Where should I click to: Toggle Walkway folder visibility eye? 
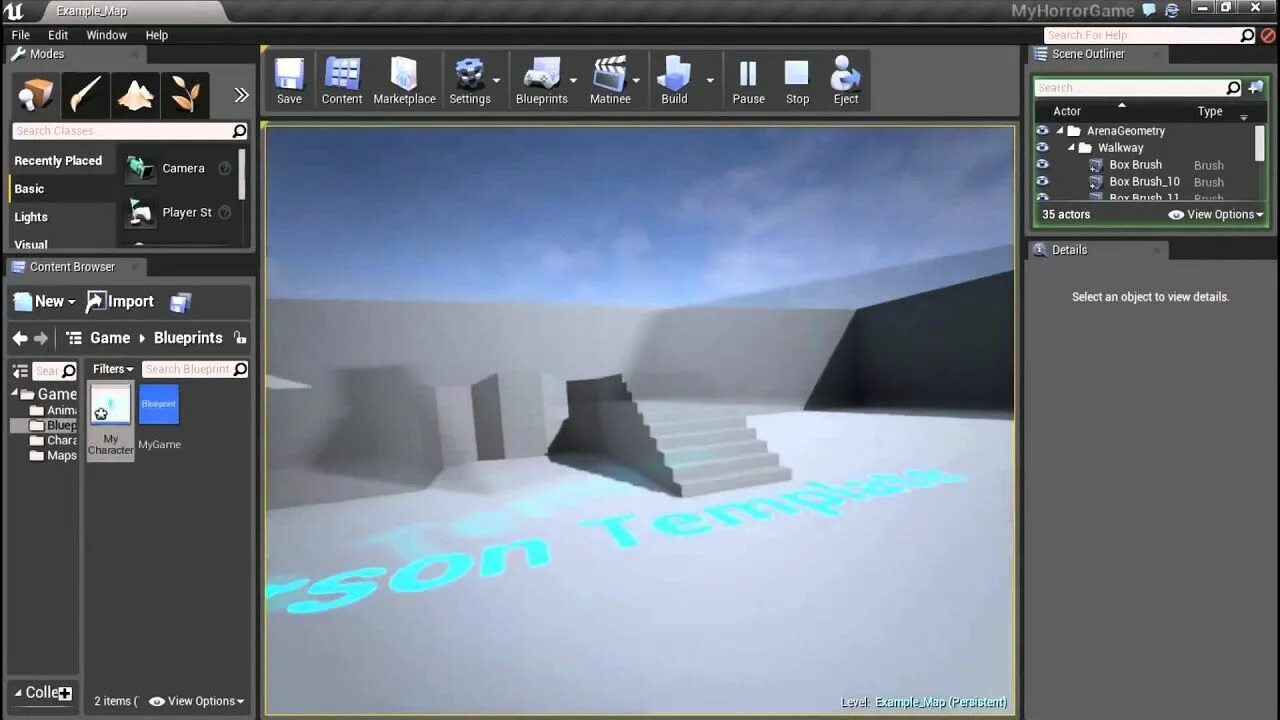(1042, 148)
